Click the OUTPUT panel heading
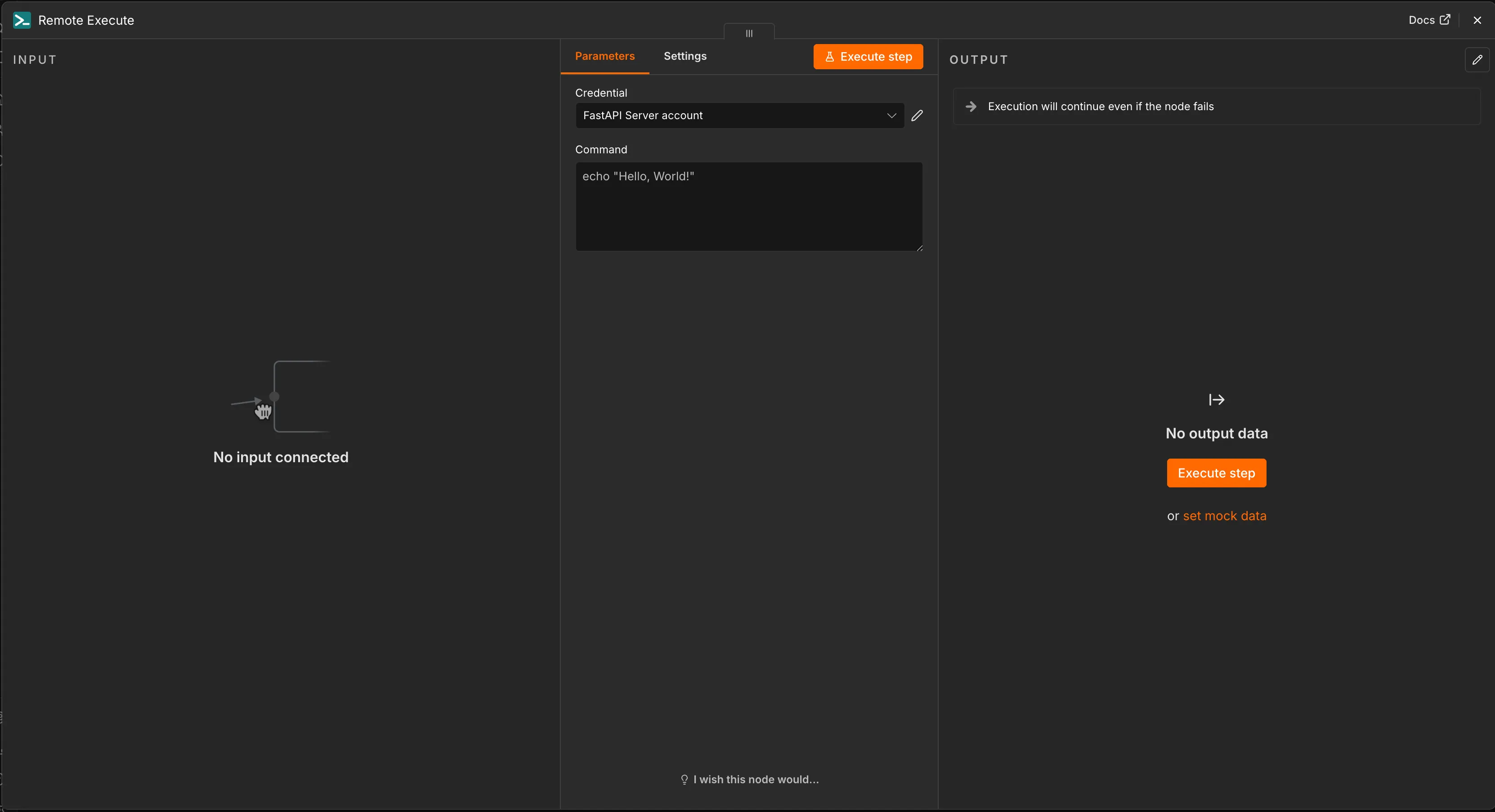 [x=979, y=60]
